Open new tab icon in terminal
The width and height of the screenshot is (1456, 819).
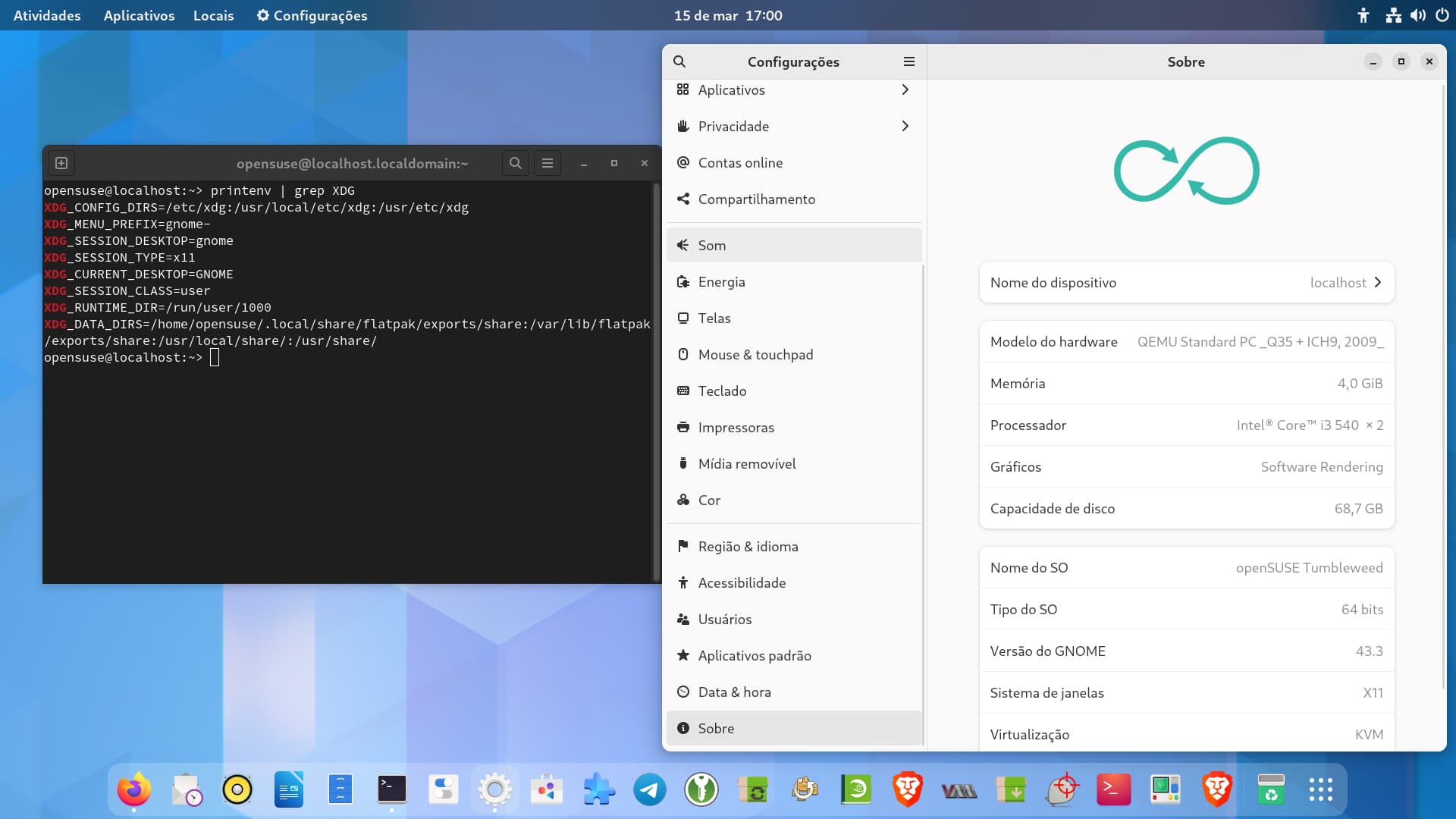pyautogui.click(x=61, y=163)
